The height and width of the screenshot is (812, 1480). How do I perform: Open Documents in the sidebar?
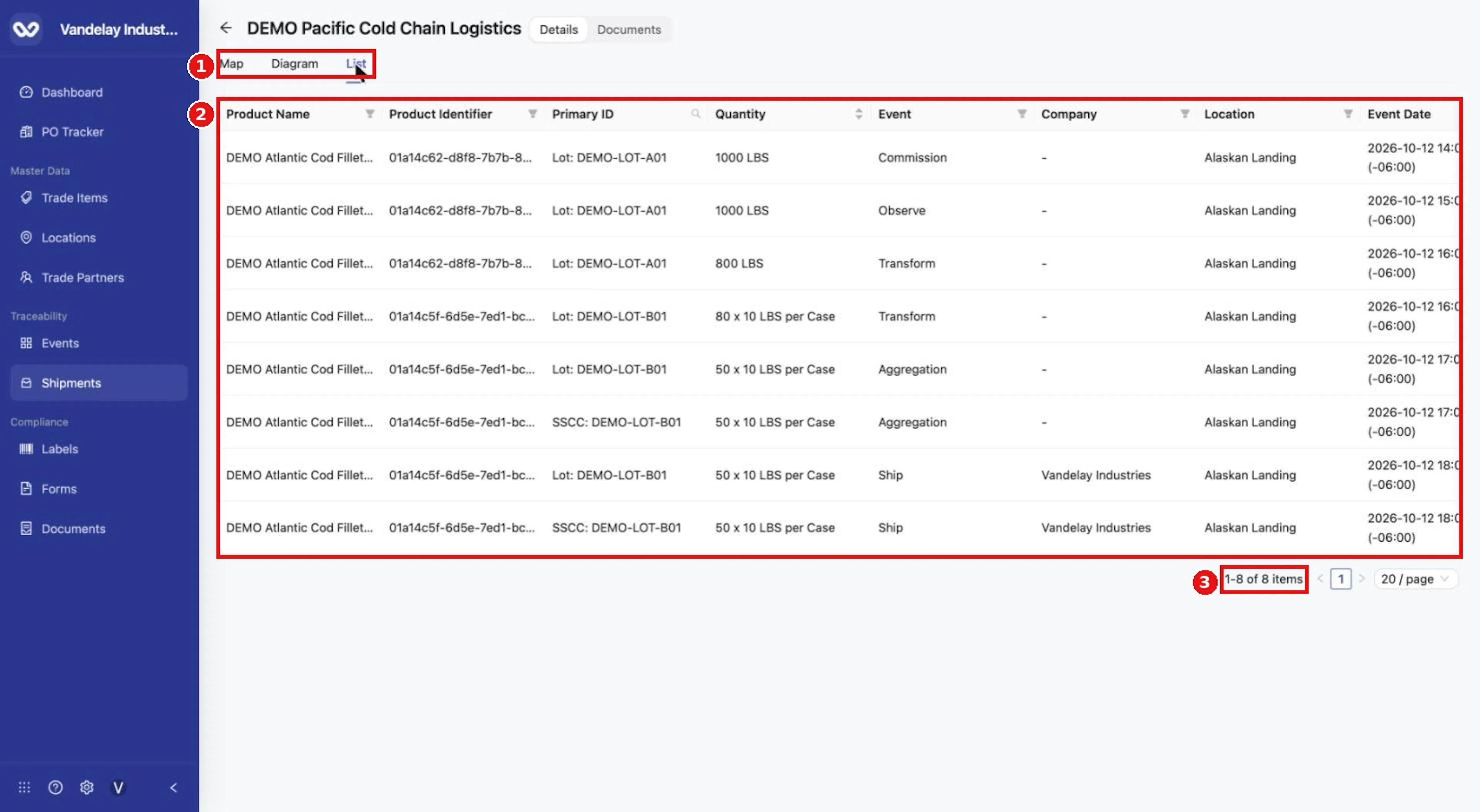pos(99,528)
